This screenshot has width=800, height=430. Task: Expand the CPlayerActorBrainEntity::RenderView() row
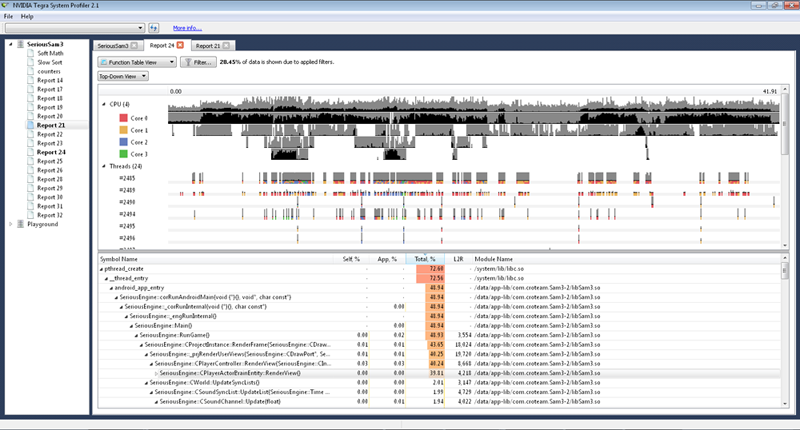(156, 373)
